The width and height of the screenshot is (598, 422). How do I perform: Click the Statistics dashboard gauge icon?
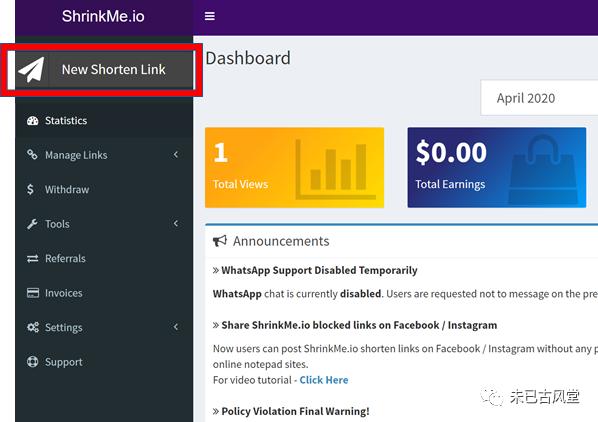(x=32, y=121)
